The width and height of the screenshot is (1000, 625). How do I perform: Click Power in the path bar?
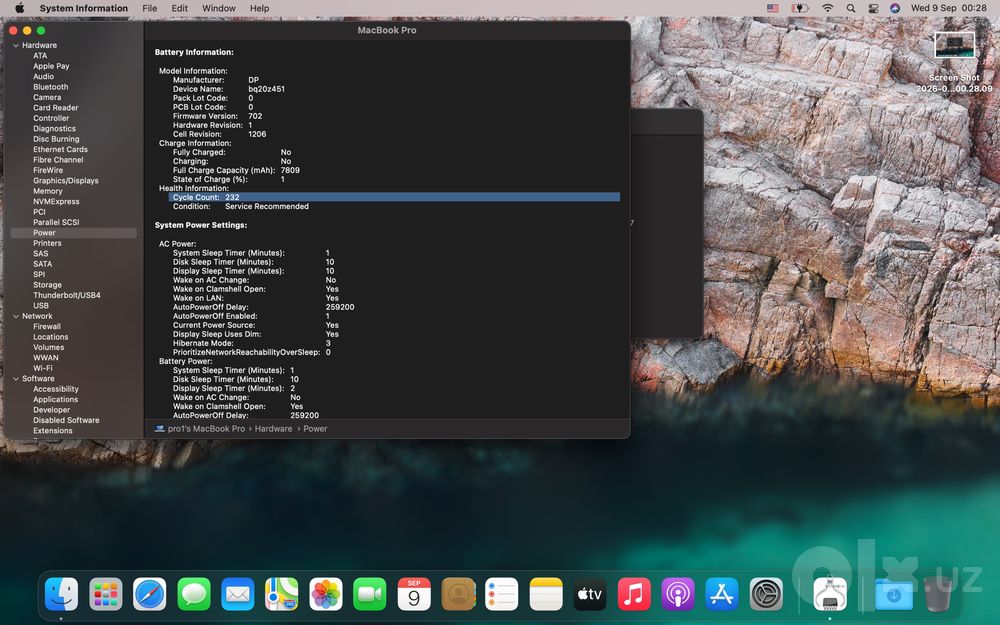pyautogui.click(x=315, y=429)
